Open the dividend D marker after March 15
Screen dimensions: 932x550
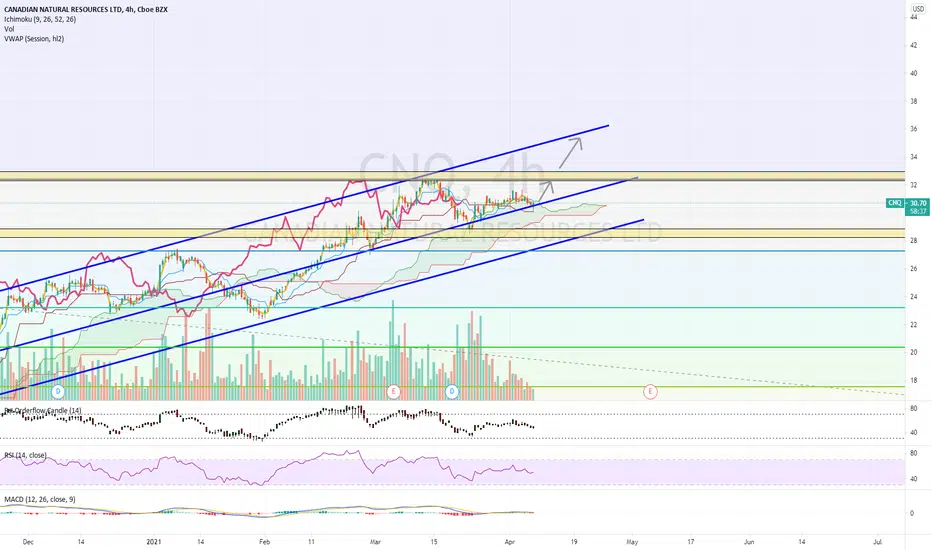coord(452,391)
